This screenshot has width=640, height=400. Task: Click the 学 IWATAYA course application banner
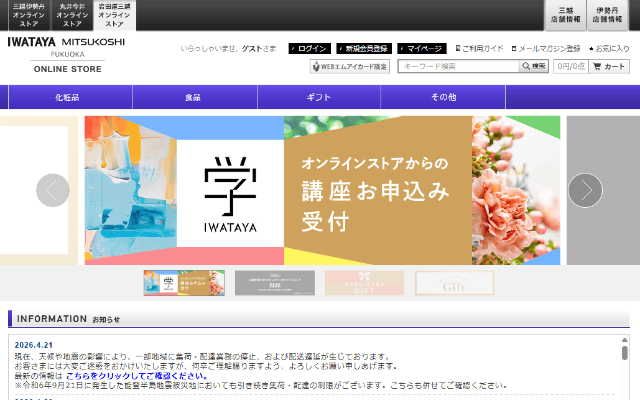322,190
